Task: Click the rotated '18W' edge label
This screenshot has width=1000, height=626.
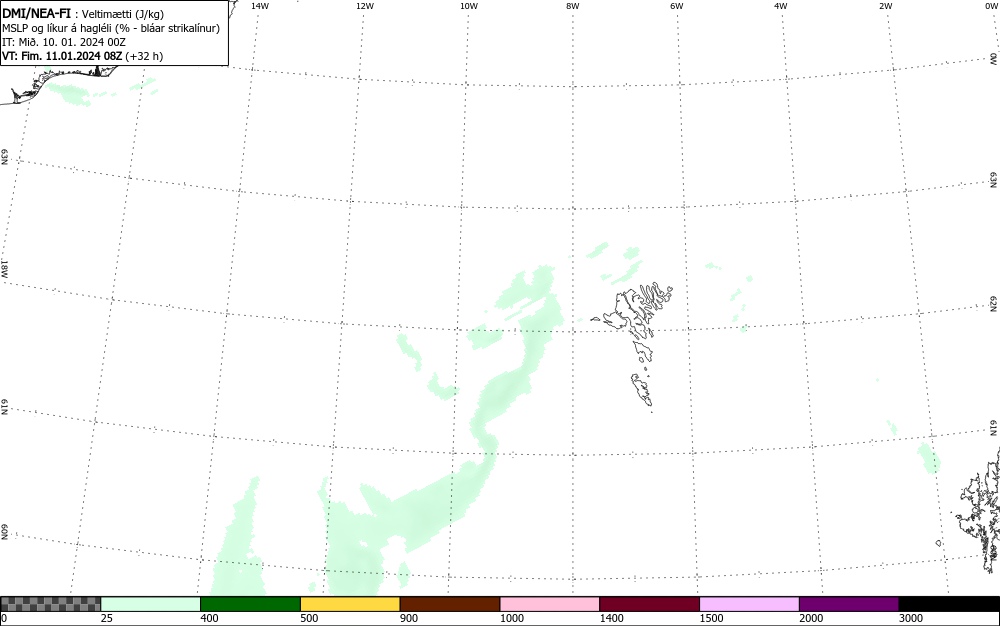Action: click(x=5, y=268)
